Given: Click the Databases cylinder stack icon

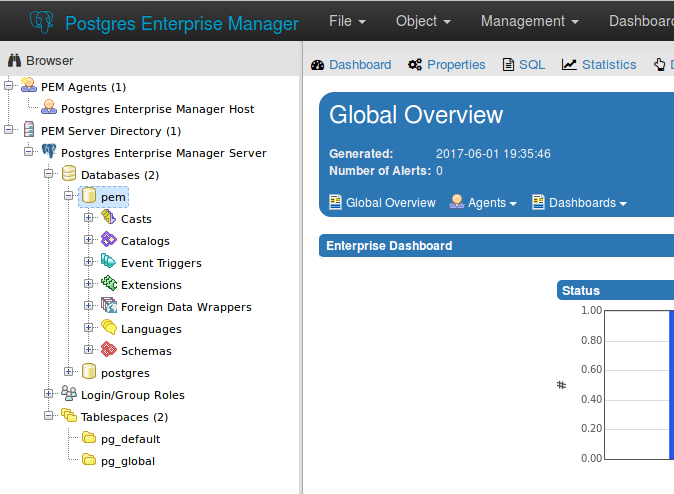Looking at the screenshot, I should tap(69, 174).
